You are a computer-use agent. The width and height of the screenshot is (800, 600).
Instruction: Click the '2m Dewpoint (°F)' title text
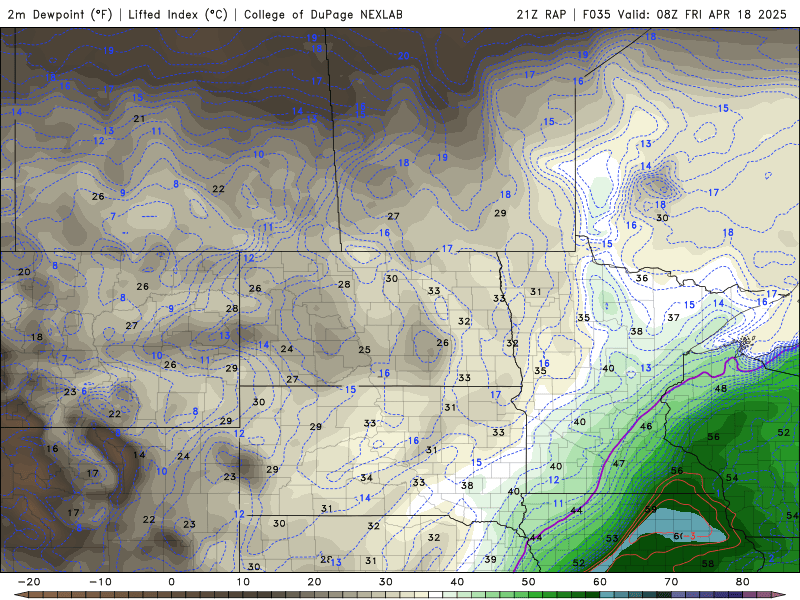coord(60,14)
